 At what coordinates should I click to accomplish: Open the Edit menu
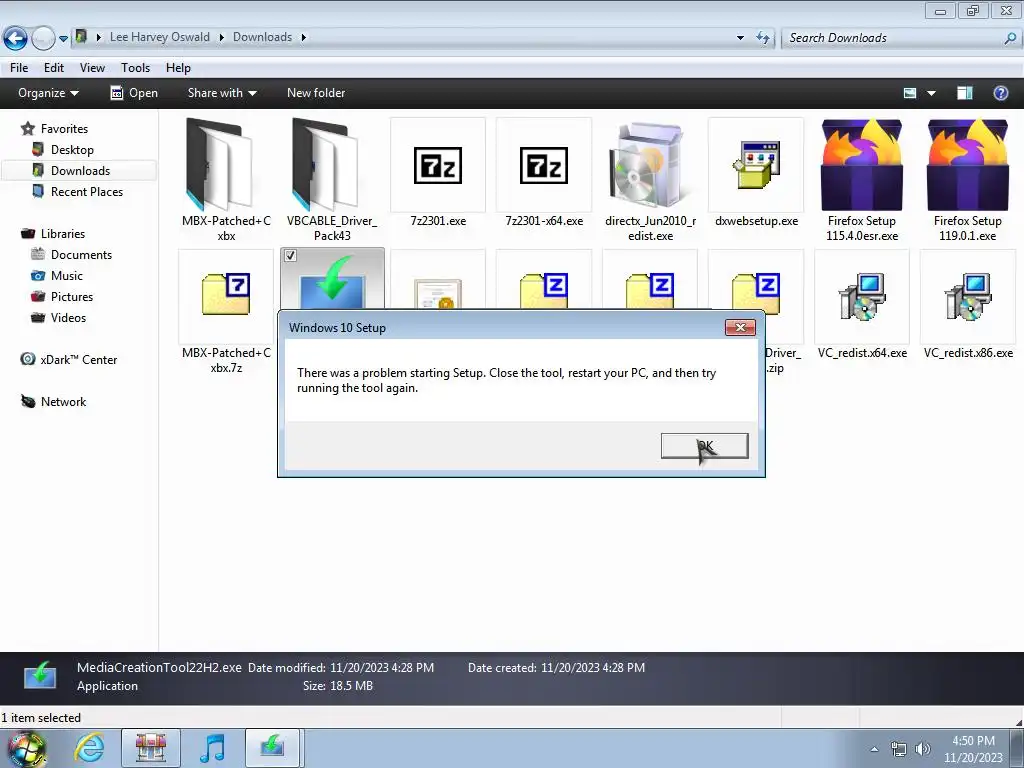click(x=54, y=68)
